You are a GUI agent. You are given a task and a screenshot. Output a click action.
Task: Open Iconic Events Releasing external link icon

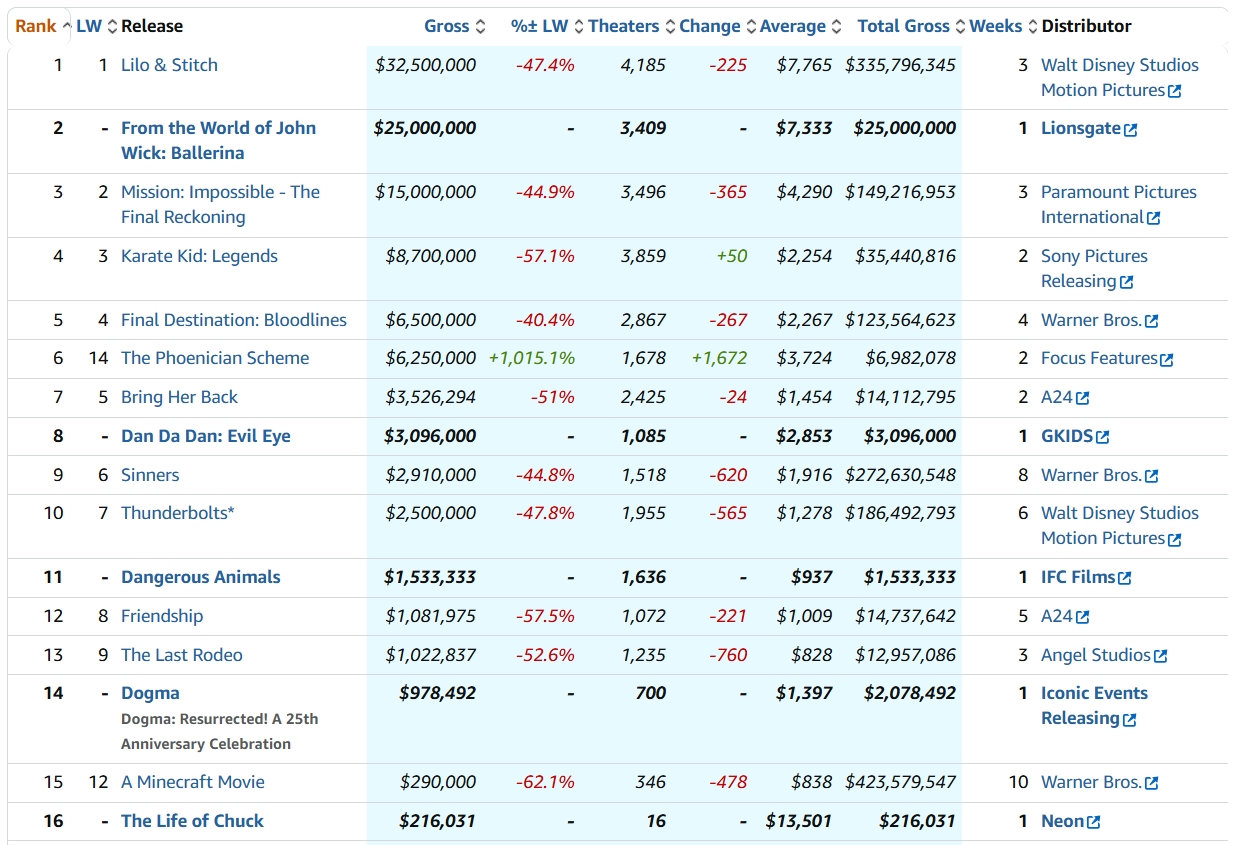tap(1130, 720)
